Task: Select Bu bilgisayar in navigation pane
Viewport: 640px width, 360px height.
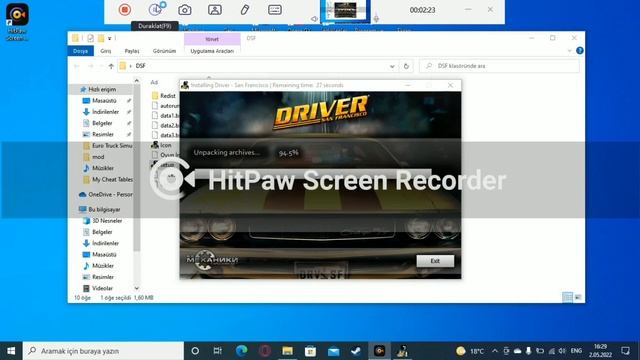Action: [x=104, y=209]
